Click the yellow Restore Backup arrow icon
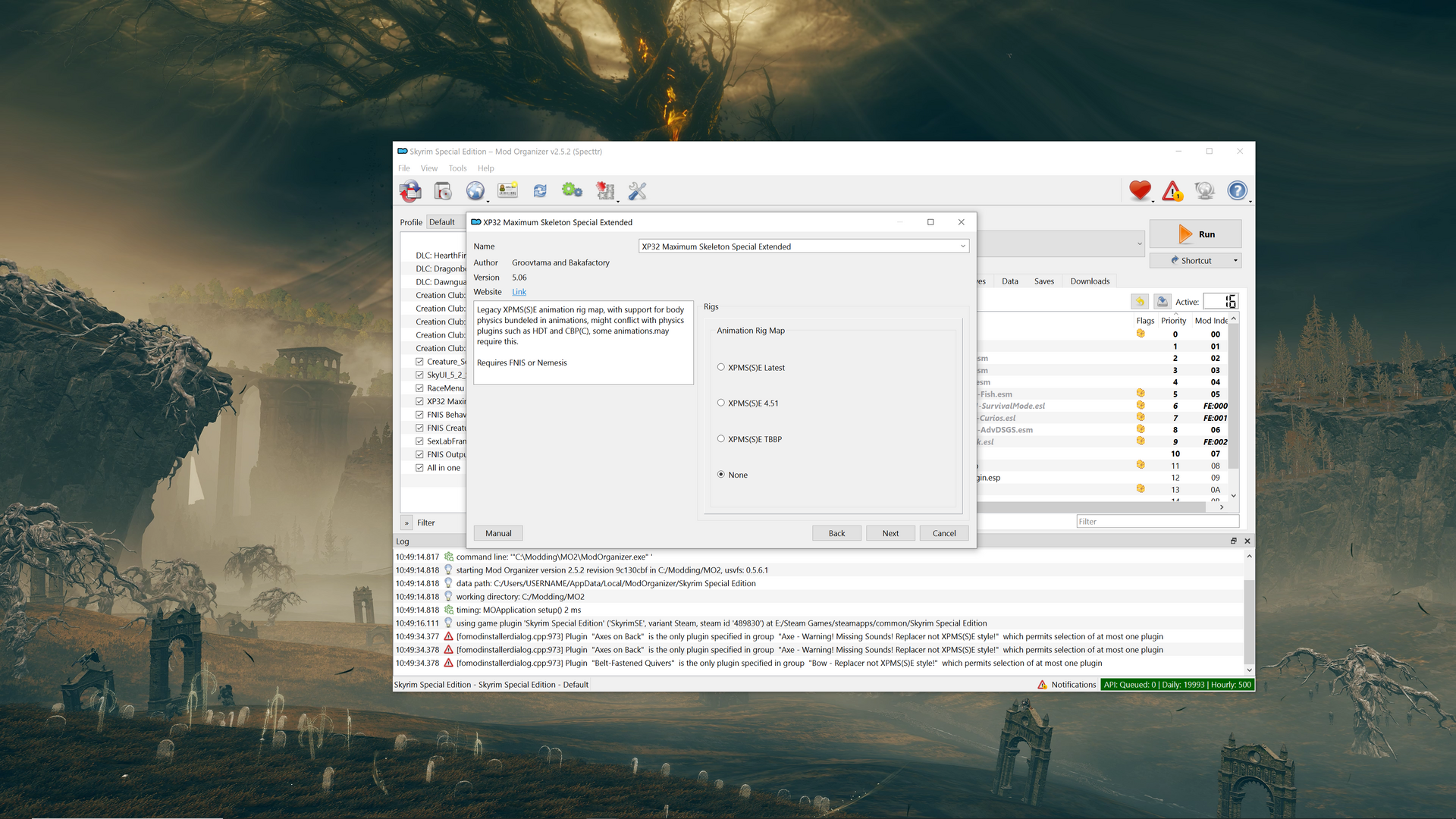The image size is (1456, 819). pyautogui.click(x=1140, y=302)
